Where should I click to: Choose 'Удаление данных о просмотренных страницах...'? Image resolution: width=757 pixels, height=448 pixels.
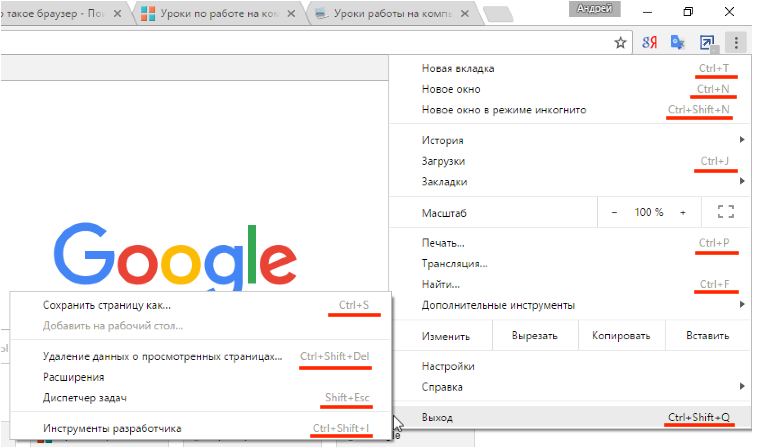(x=200, y=357)
